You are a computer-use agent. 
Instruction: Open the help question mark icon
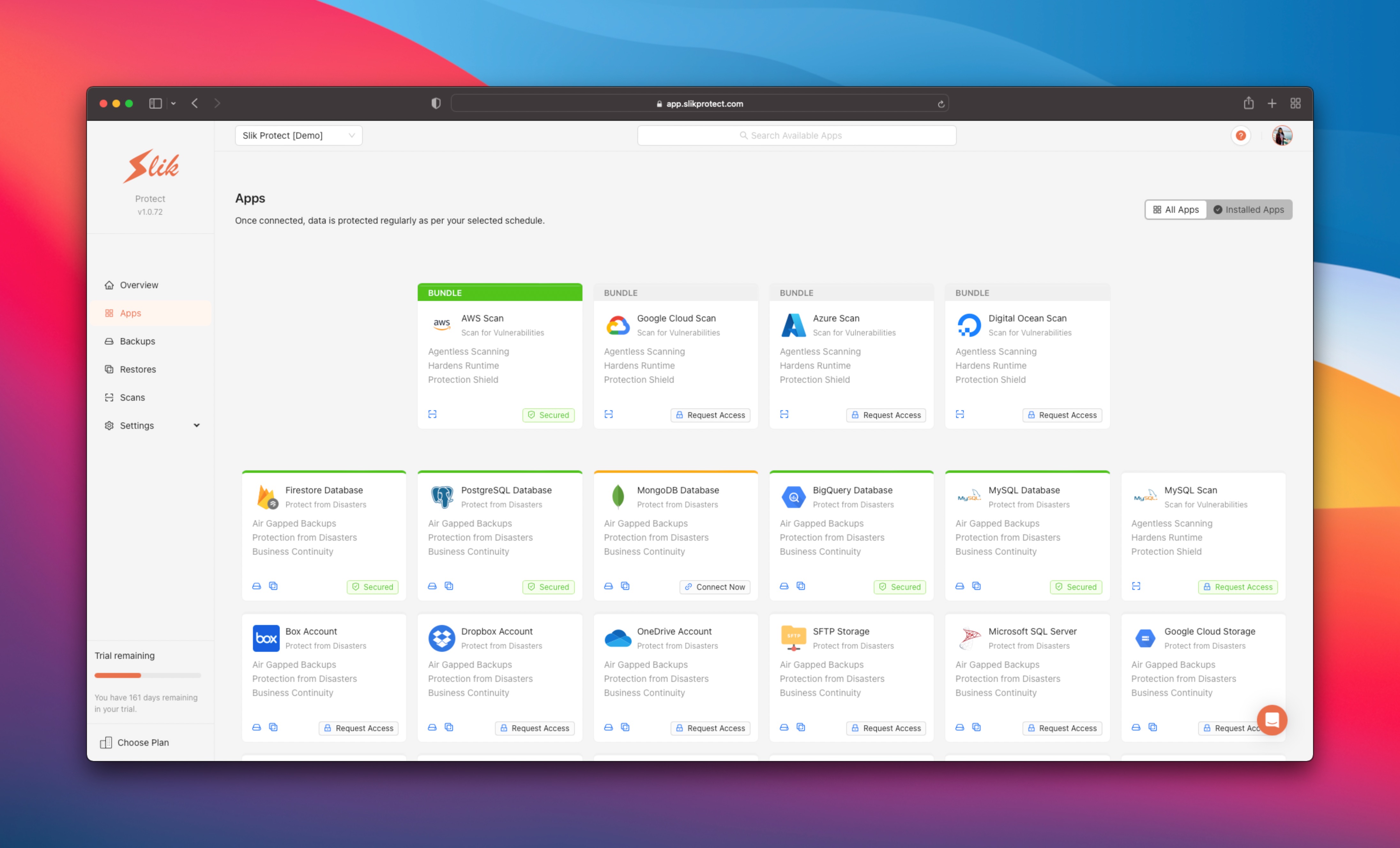click(1241, 135)
